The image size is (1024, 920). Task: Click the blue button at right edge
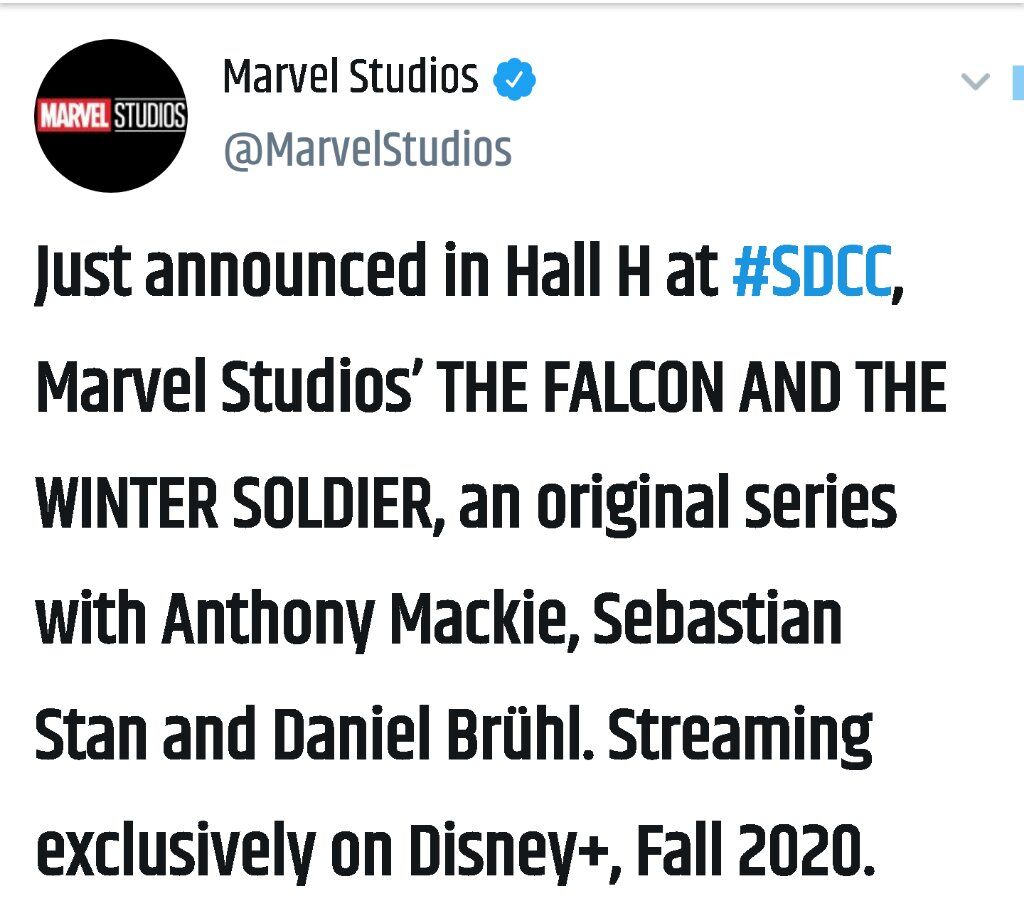pos(1018,82)
